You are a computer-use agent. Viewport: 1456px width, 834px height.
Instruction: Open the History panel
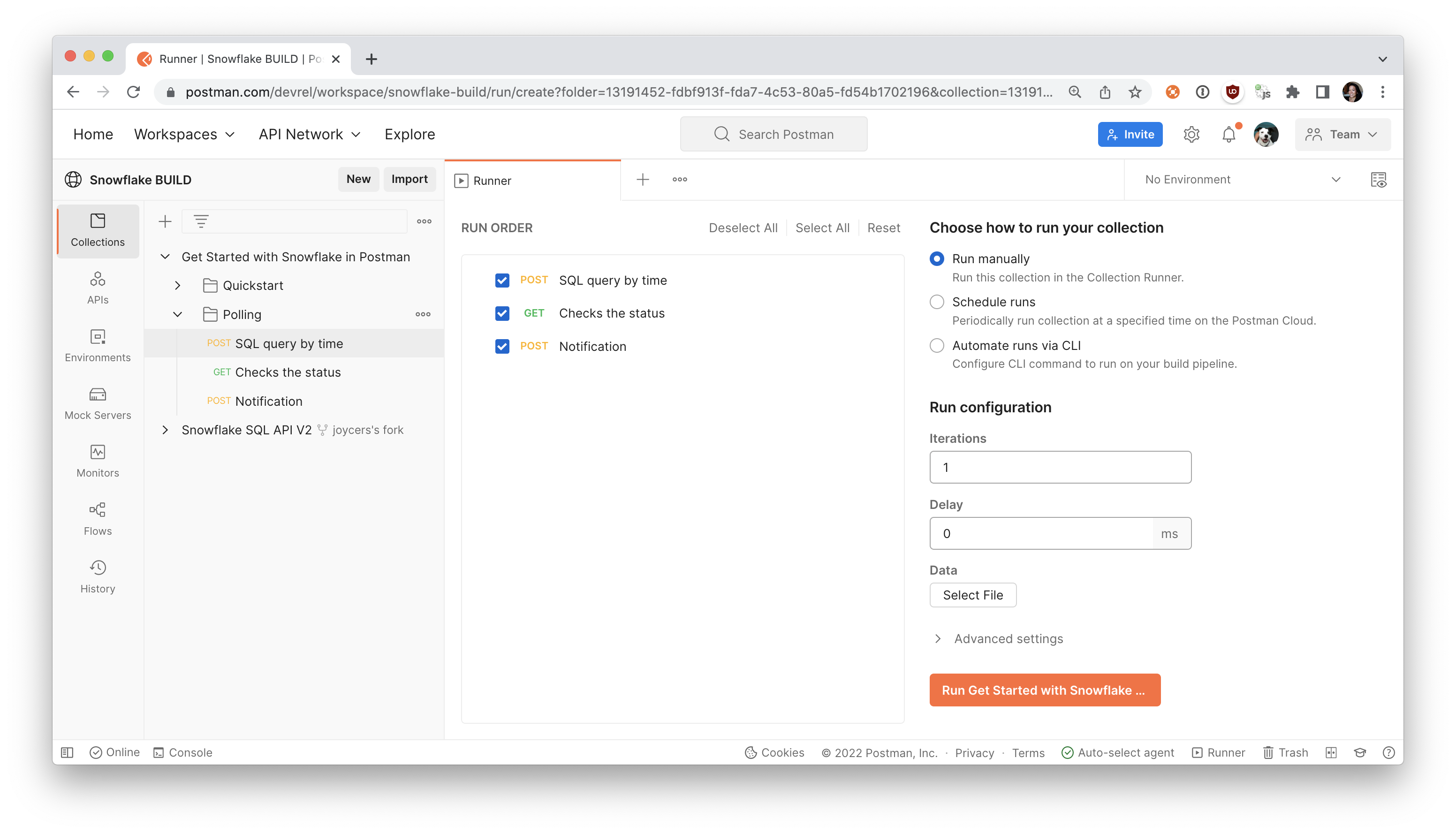pos(98,576)
